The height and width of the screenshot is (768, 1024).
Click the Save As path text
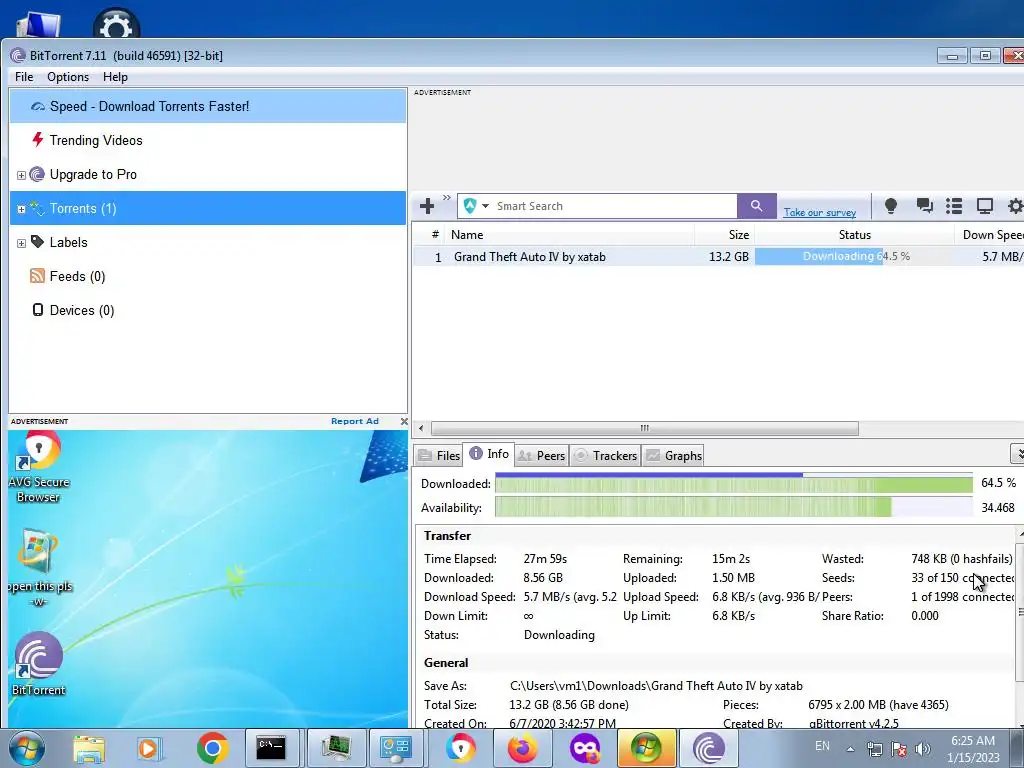tap(656, 686)
